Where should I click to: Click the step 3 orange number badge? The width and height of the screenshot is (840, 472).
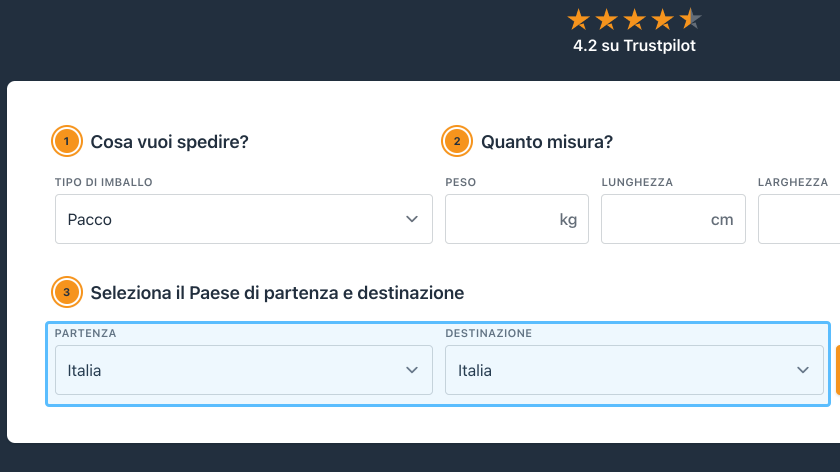[x=66, y=293]
